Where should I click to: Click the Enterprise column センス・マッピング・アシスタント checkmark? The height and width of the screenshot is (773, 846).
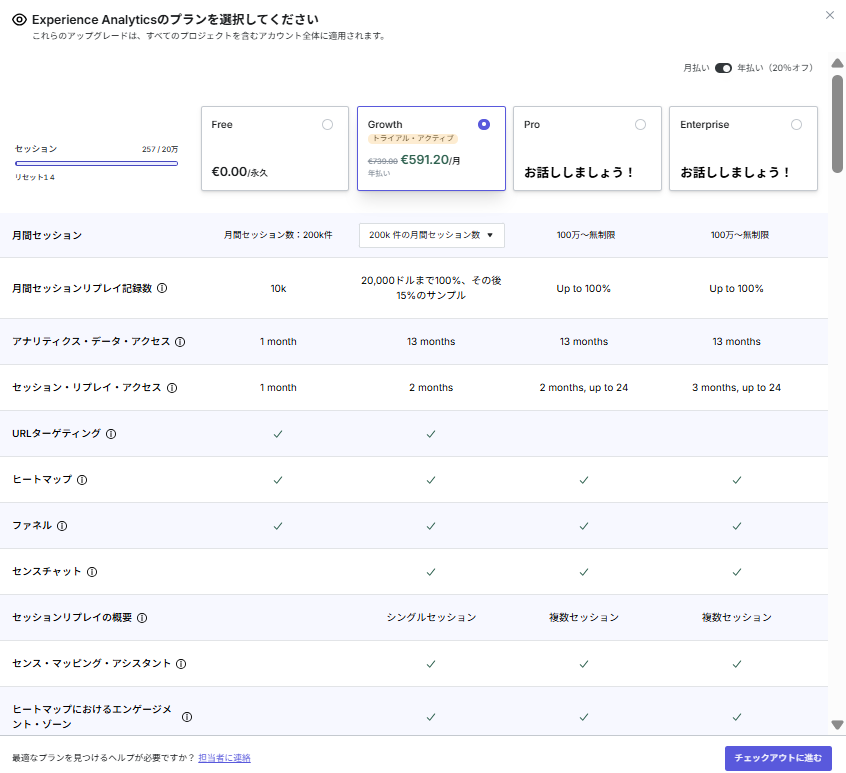(737, 664)
